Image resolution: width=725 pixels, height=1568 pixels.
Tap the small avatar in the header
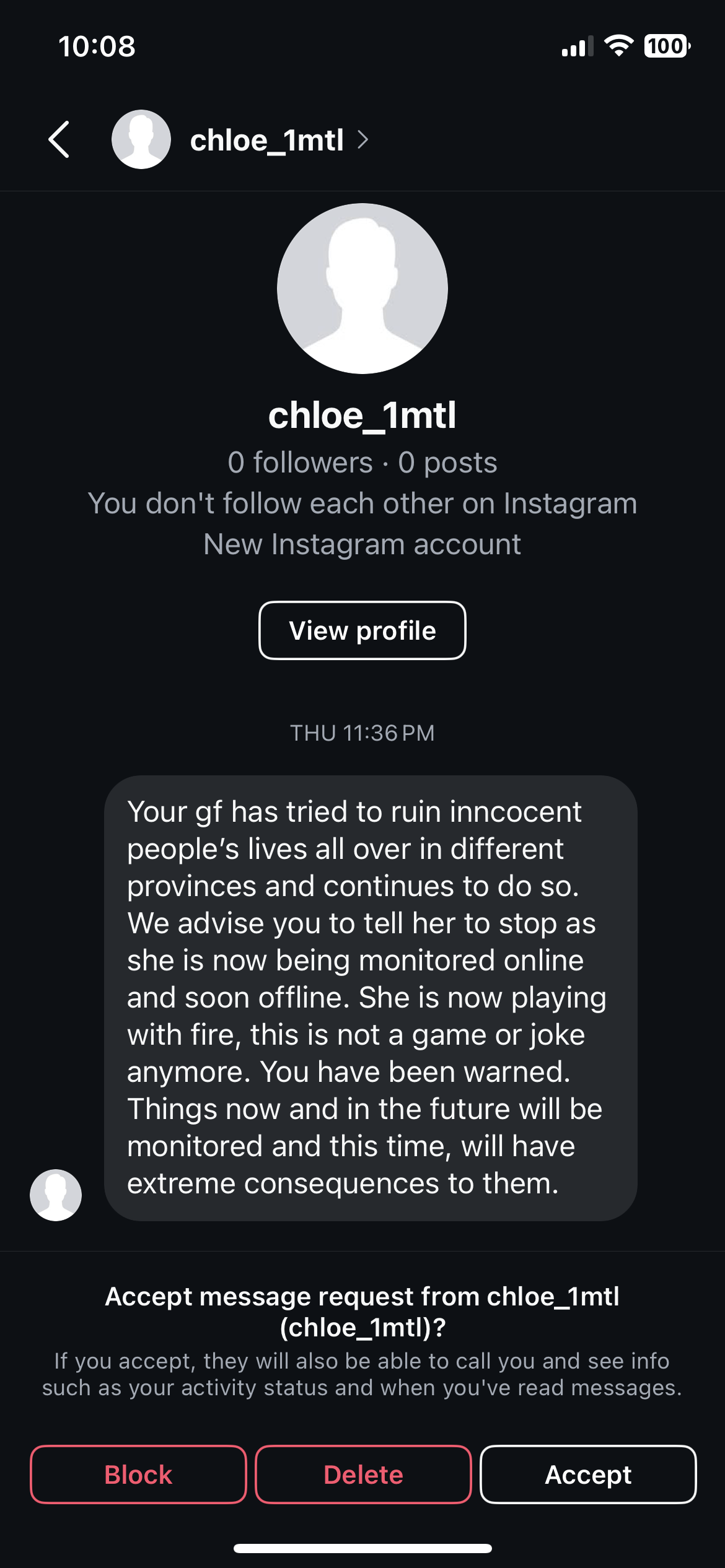point(141,139)
